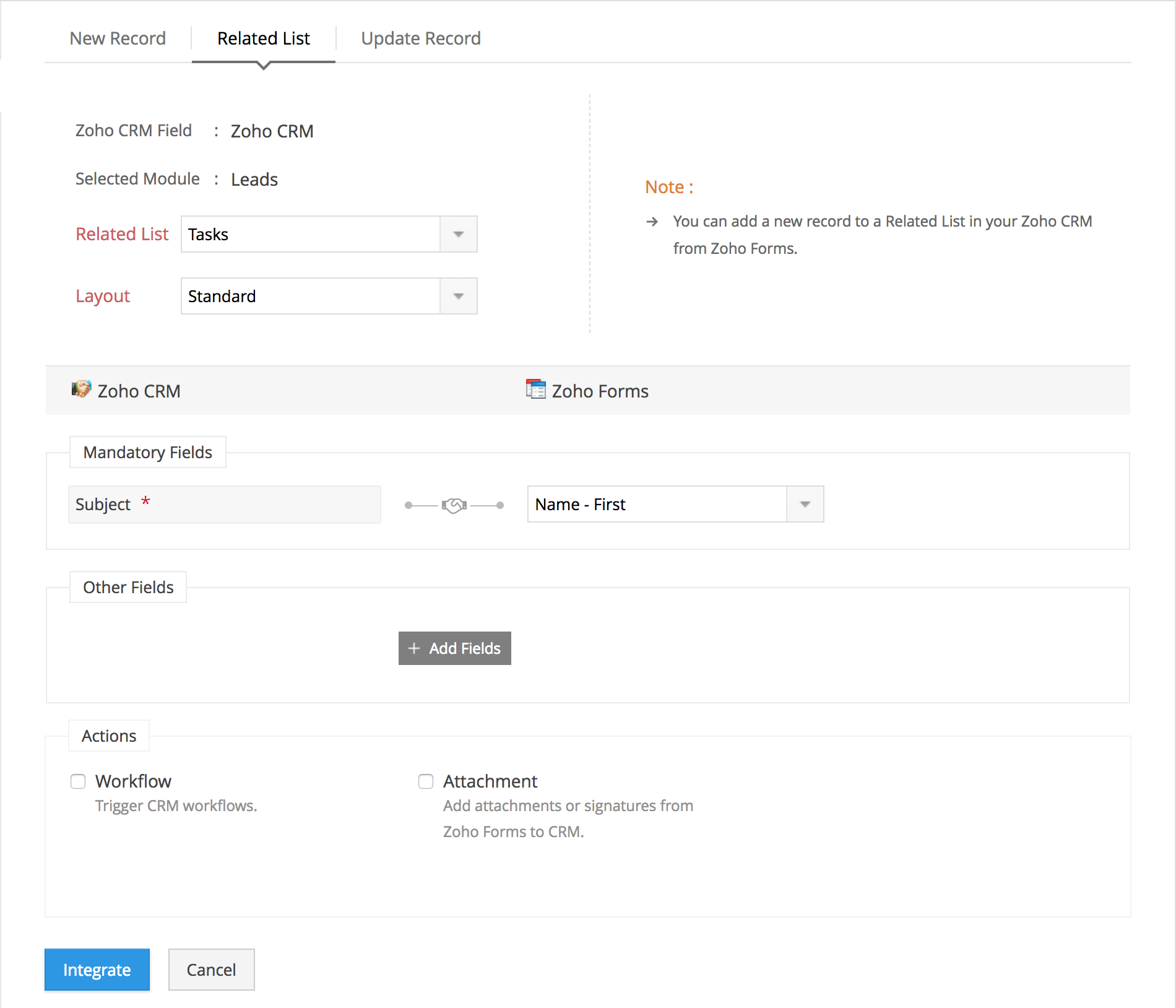Screen dimensions: 1176x1008
Task: Click the Attachment label text
Action: [490, 781]
